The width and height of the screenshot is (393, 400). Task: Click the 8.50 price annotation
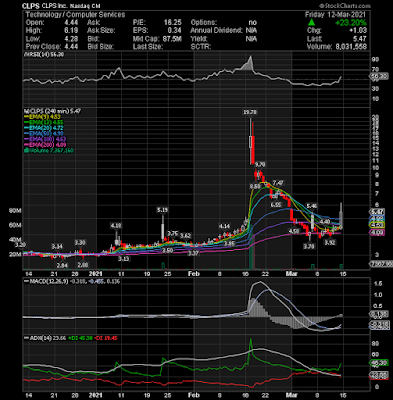click(255, 186)
